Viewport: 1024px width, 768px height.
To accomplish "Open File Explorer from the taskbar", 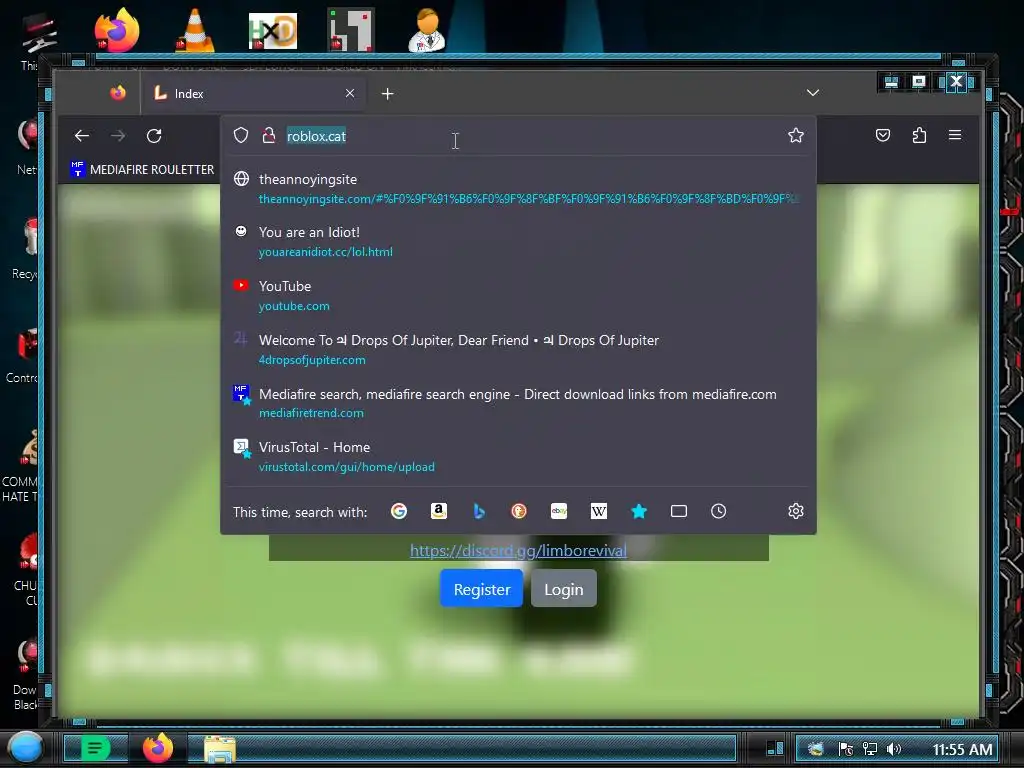I will pyautogui.click(x=220, y=749).
